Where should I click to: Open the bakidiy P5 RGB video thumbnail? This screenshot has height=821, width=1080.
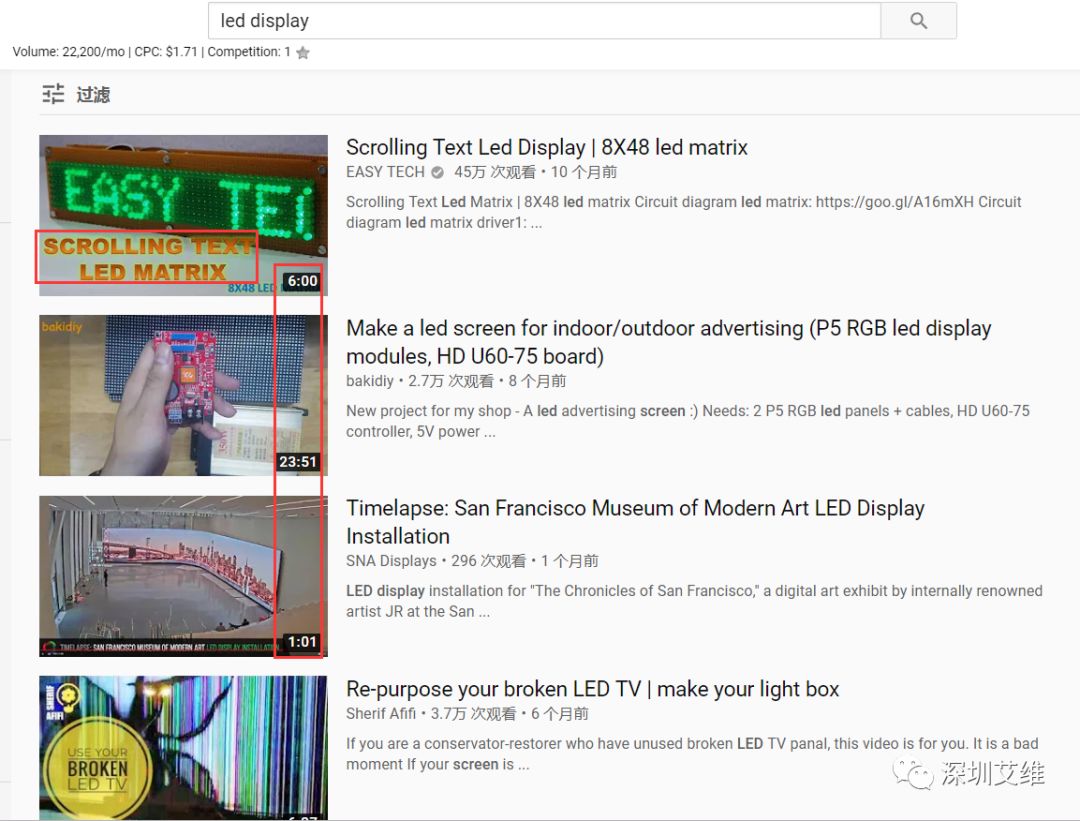(183, 395)
